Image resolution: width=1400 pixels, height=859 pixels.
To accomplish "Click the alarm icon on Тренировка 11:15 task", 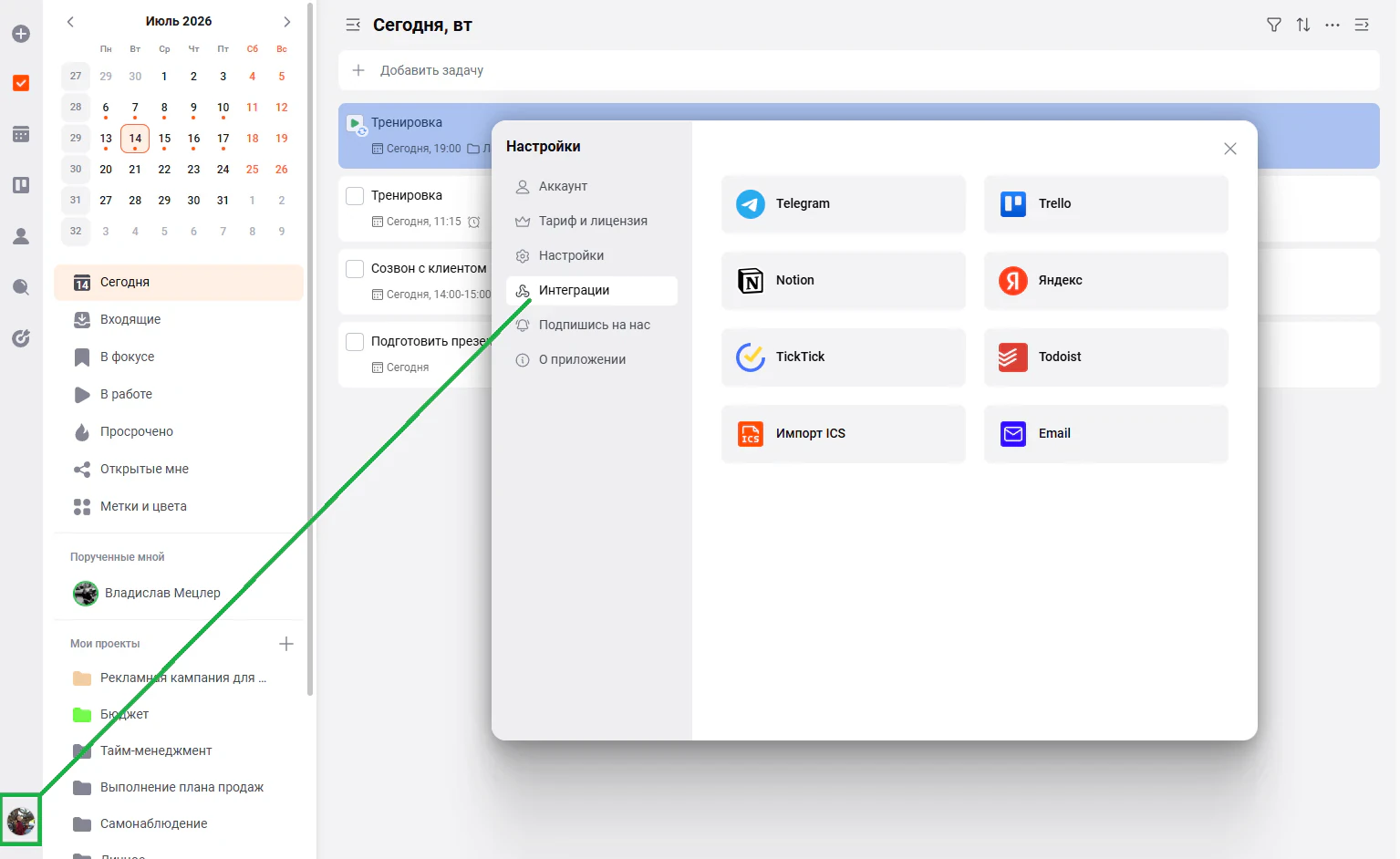I will 473,222.
